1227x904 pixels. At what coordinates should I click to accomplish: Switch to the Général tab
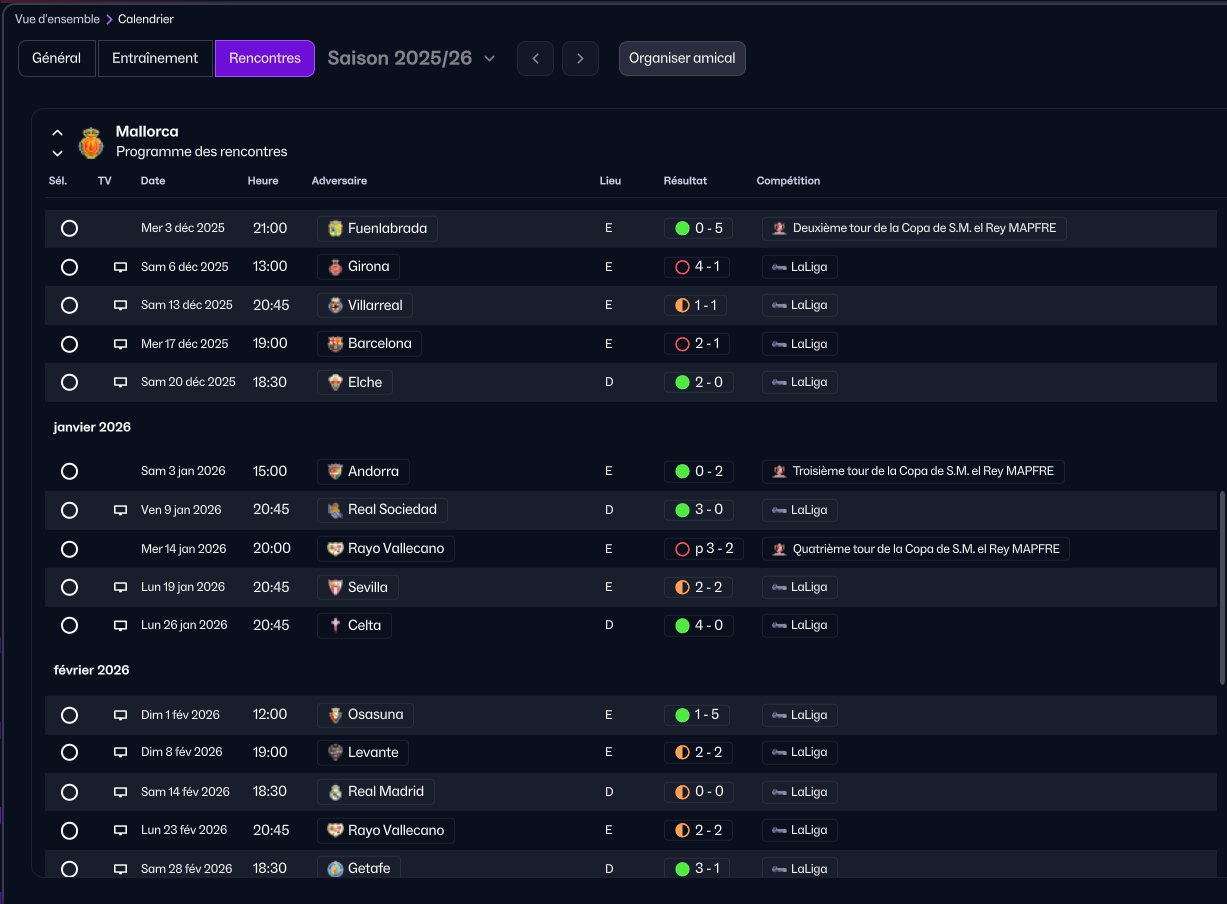(56, 58)
